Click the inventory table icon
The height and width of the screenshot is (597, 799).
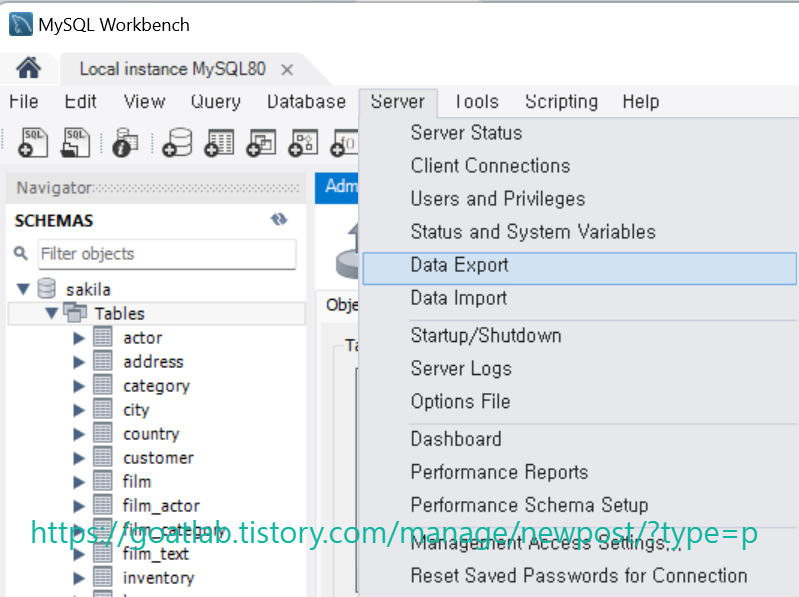(102, 577)
